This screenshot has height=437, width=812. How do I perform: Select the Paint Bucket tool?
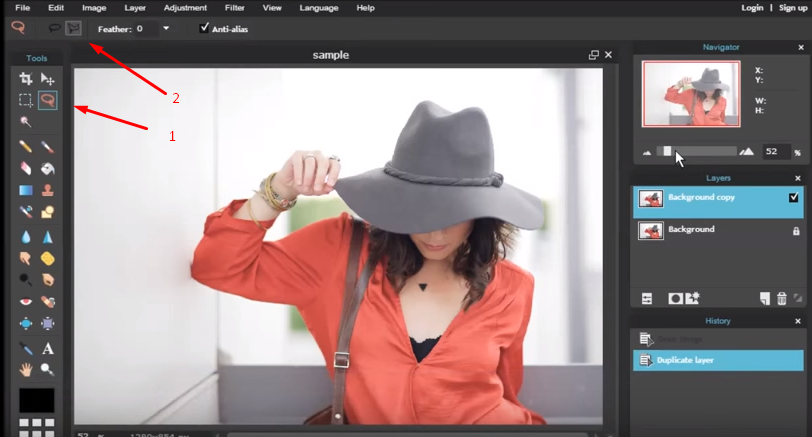(48, 169)
